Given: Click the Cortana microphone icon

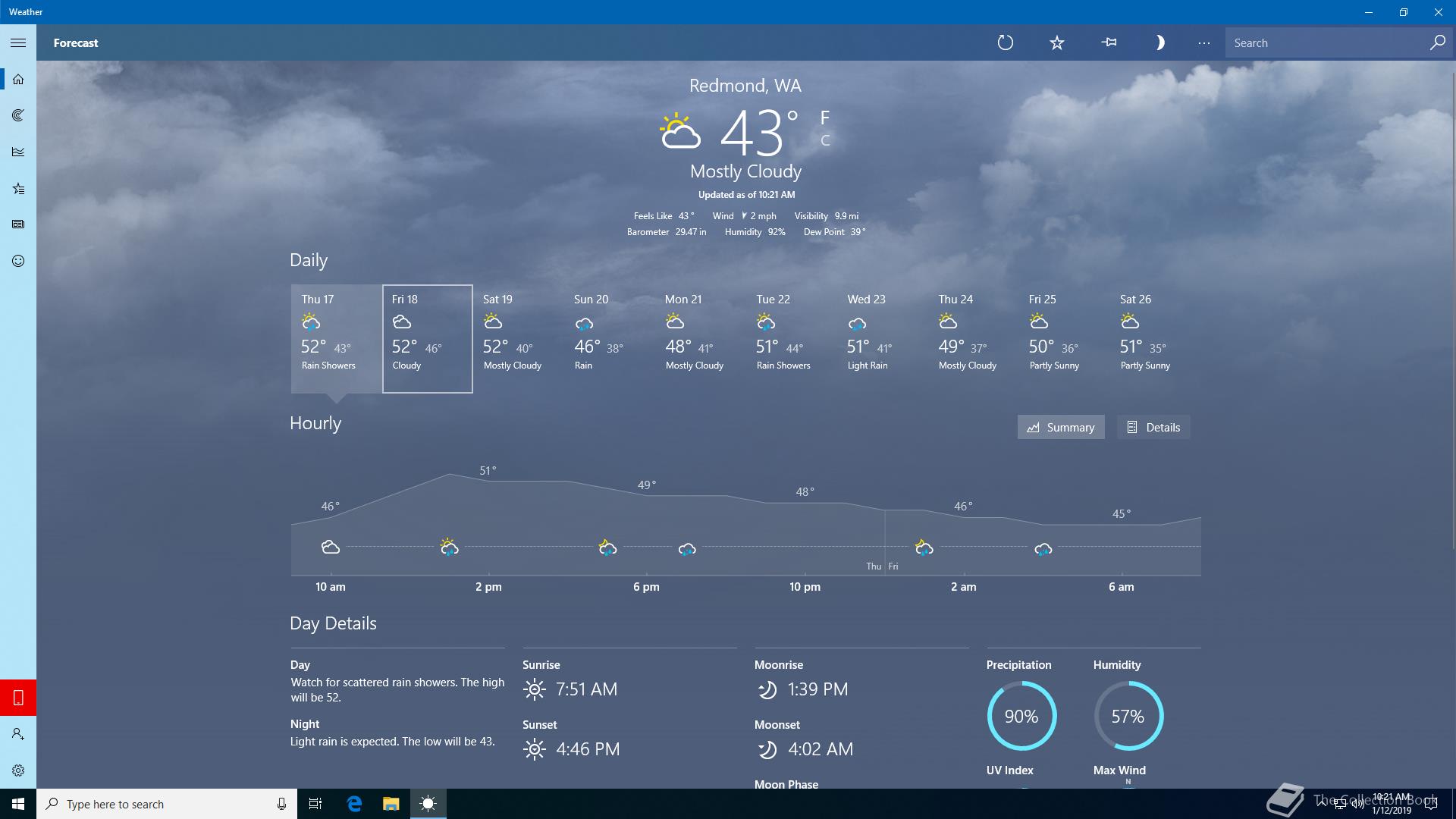Looking at the screenshot, I should click(x=281, y=804).
